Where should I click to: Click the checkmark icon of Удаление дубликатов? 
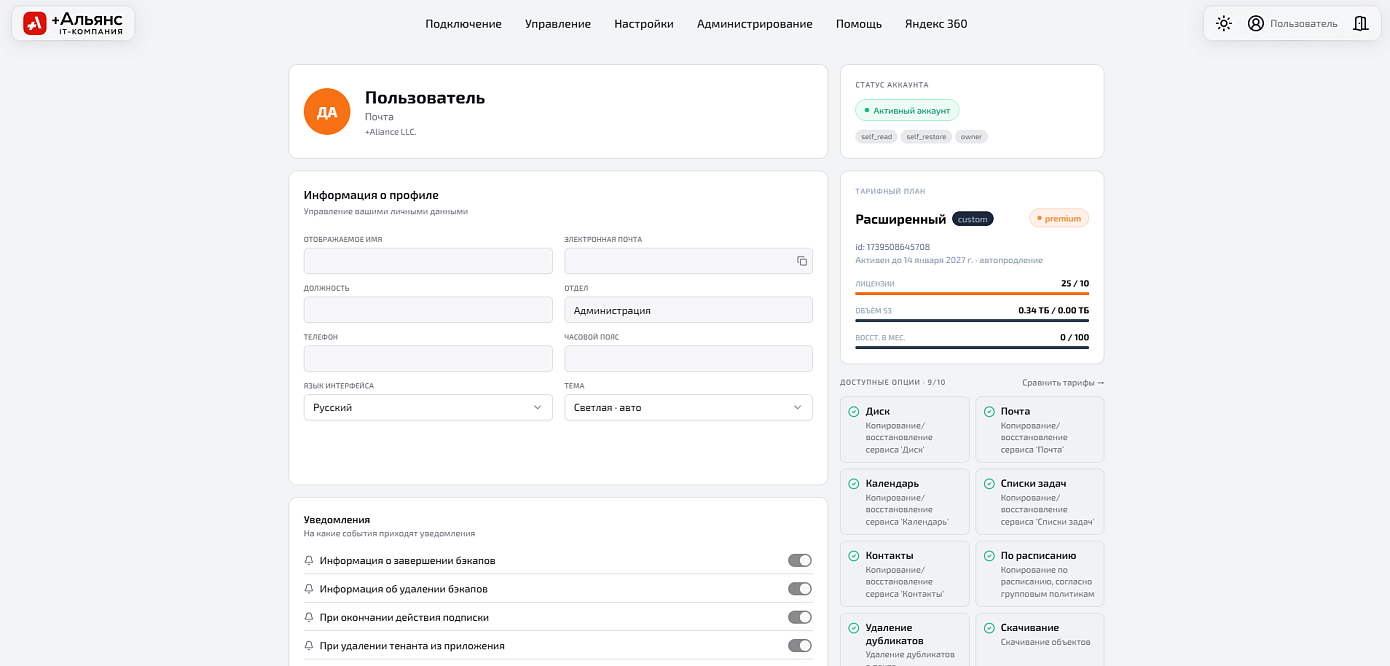point(853,628)
